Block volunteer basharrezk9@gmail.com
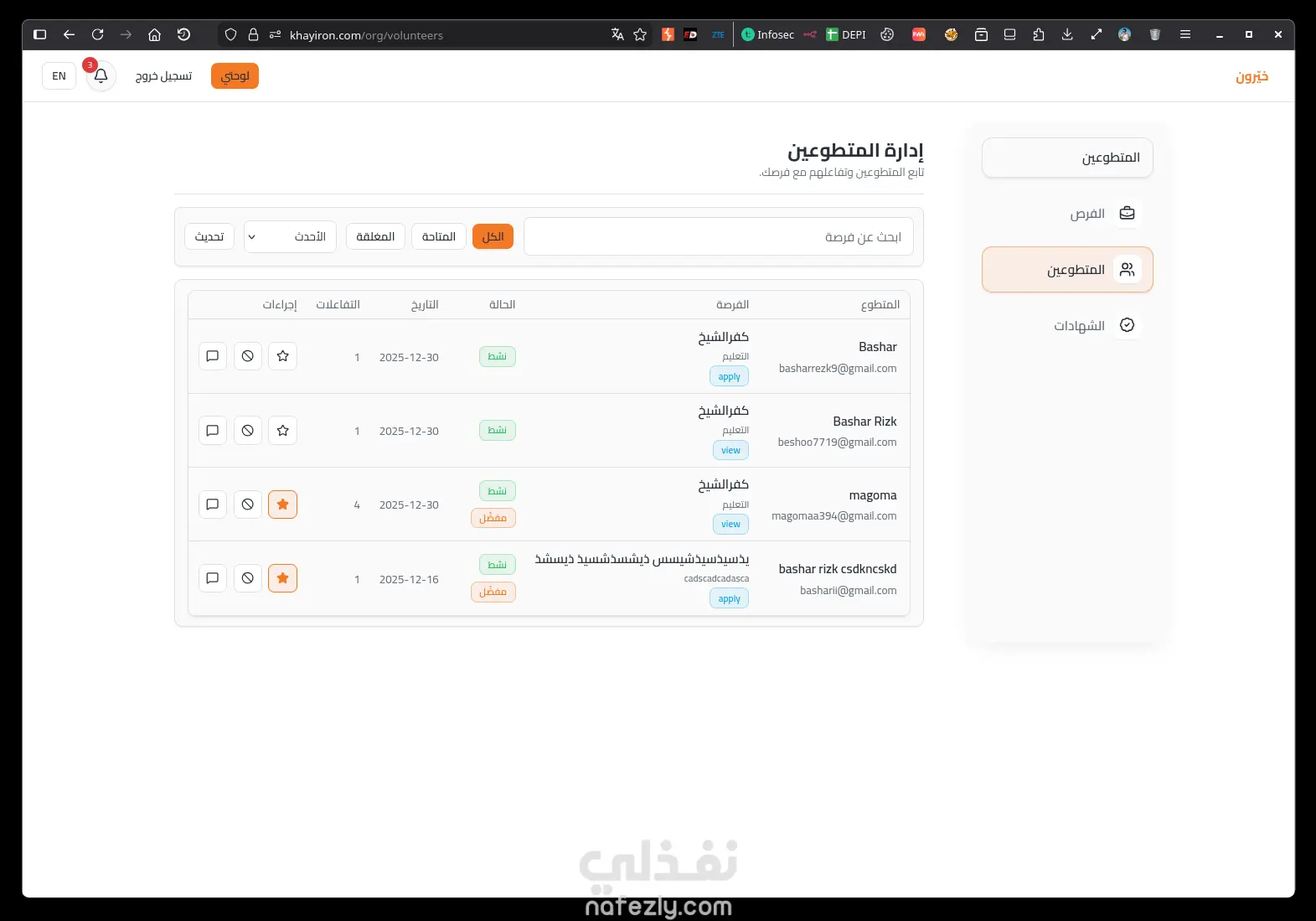Screen dimensions: 1316x921 [x=248, y=356]
